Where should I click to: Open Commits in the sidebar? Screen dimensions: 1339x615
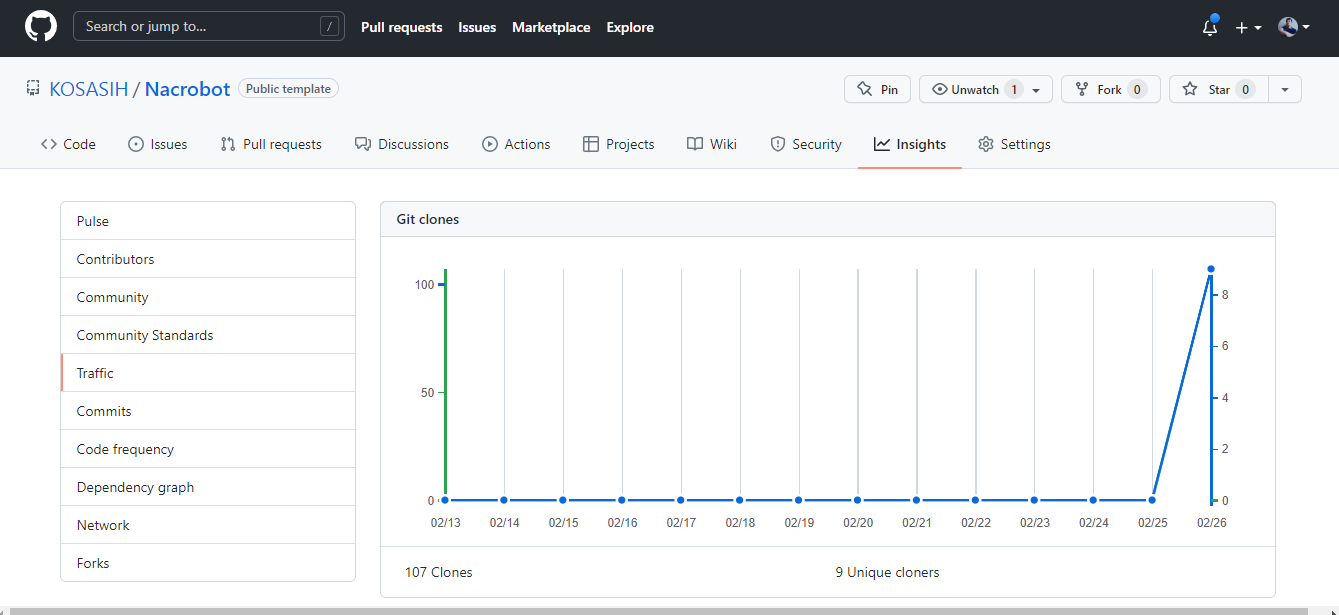[x=208, y=411]
